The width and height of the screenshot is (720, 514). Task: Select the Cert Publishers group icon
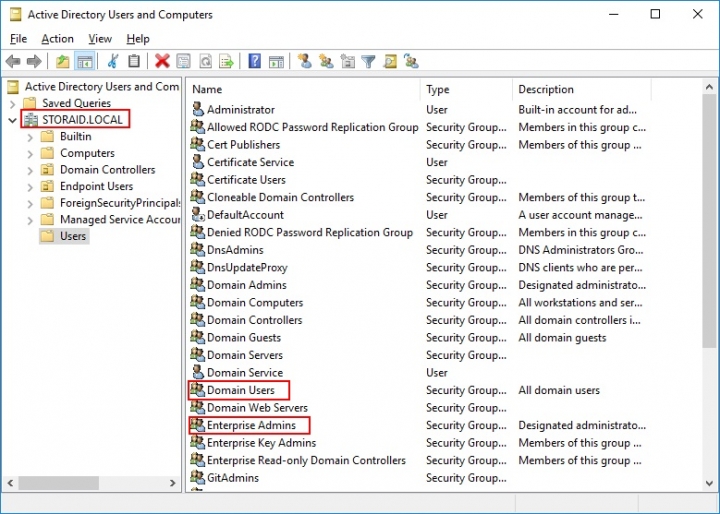pos(198,144)
